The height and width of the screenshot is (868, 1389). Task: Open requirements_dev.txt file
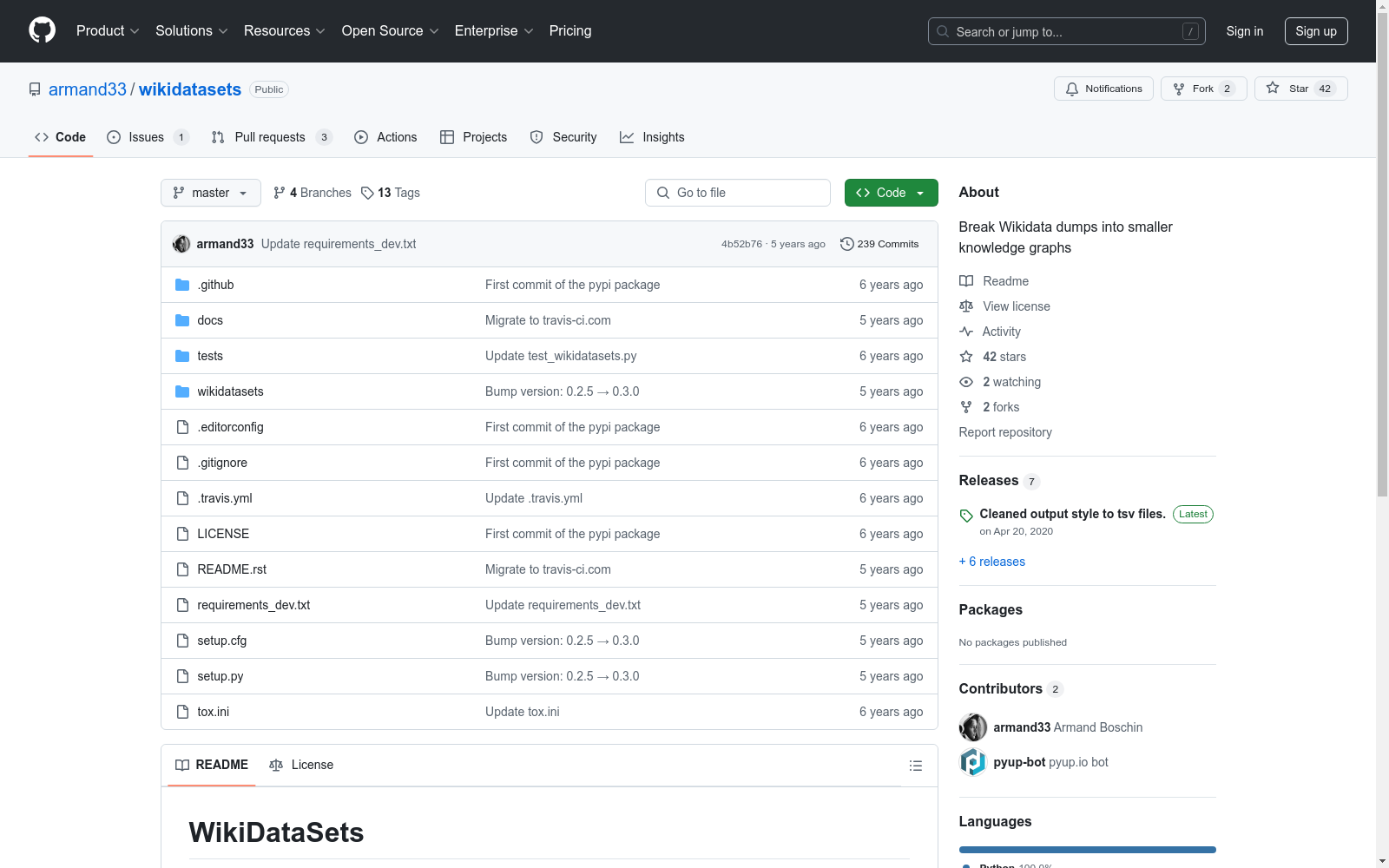253,605
